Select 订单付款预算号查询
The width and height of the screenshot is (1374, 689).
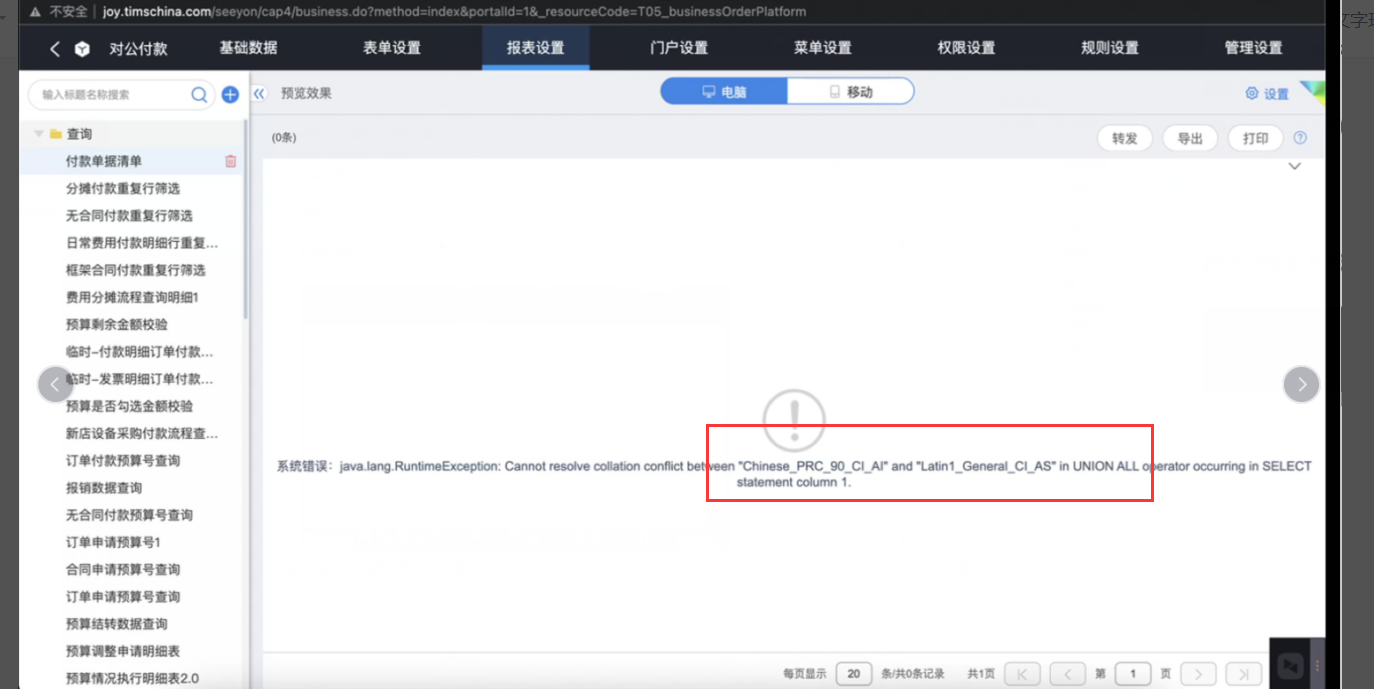pos(123,460)
